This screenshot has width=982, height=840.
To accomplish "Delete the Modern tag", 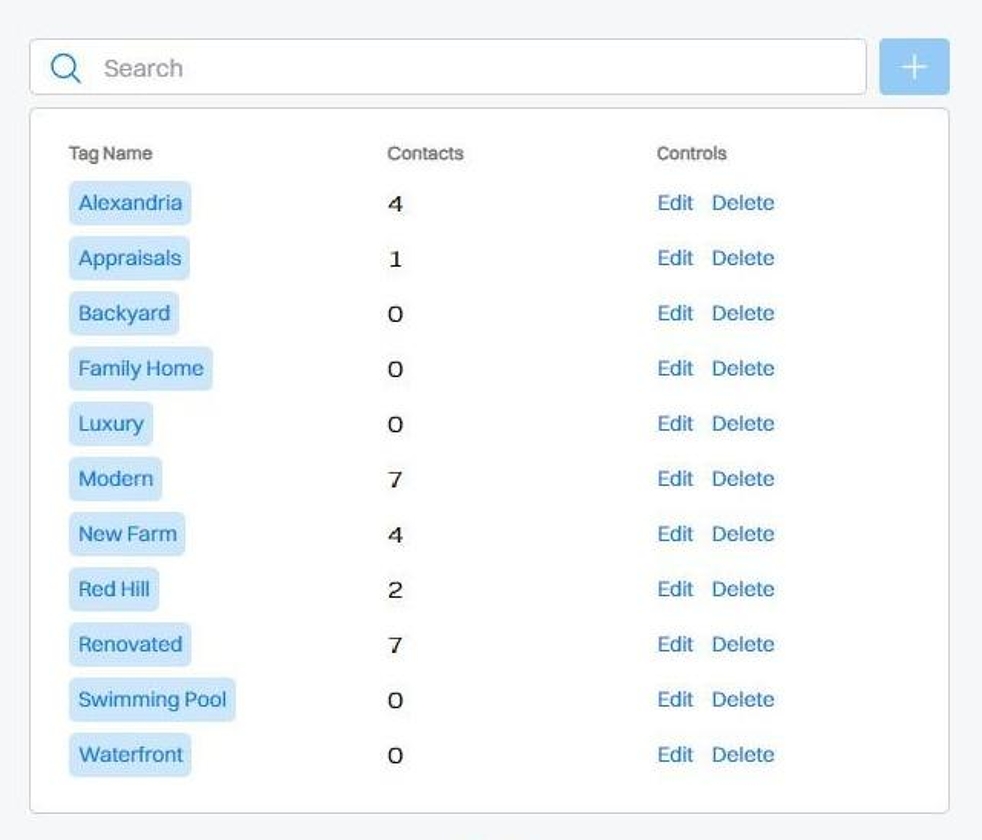I will pos(743,478).
